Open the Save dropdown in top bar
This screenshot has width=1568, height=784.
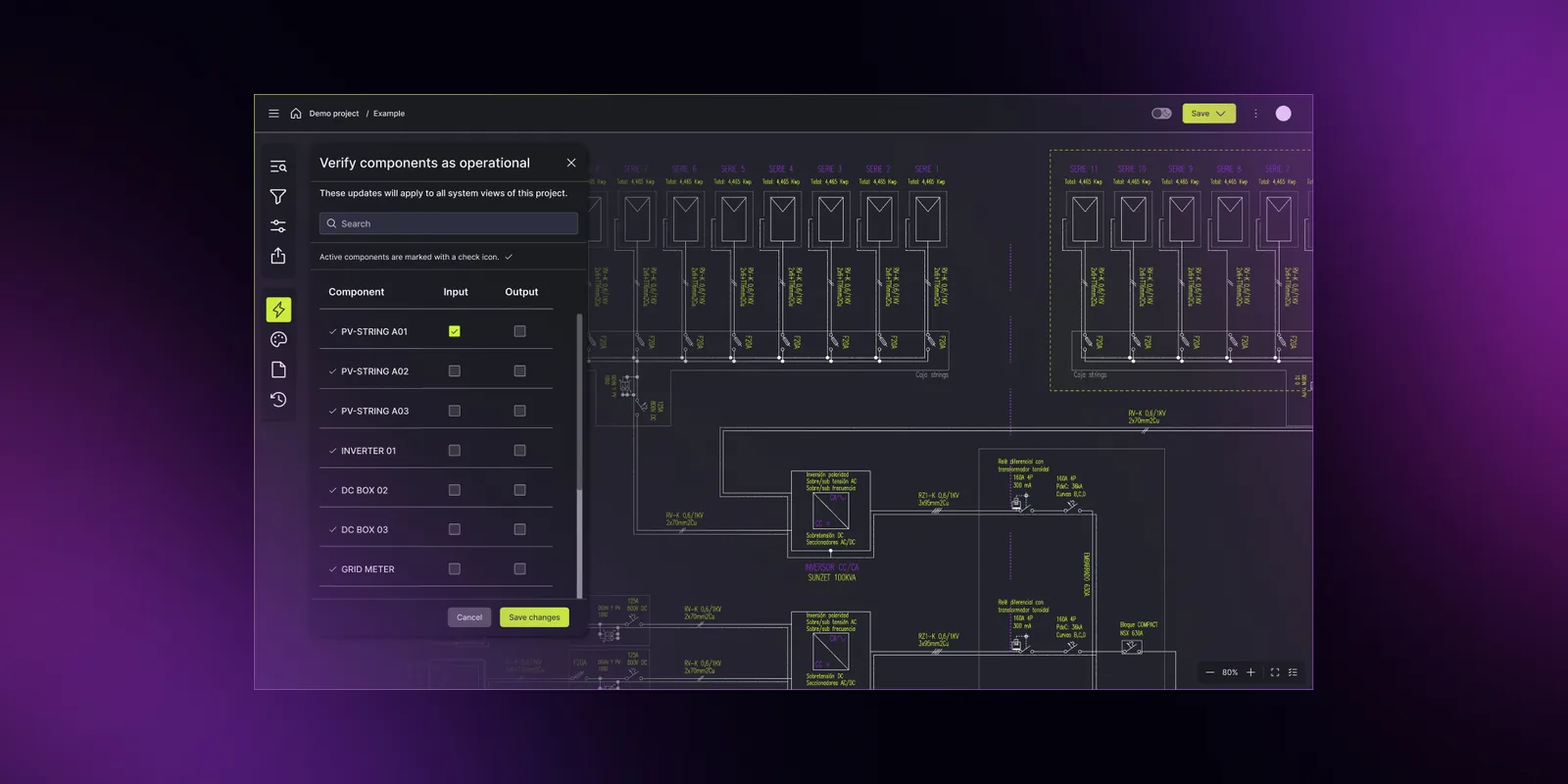(1208, 114)
